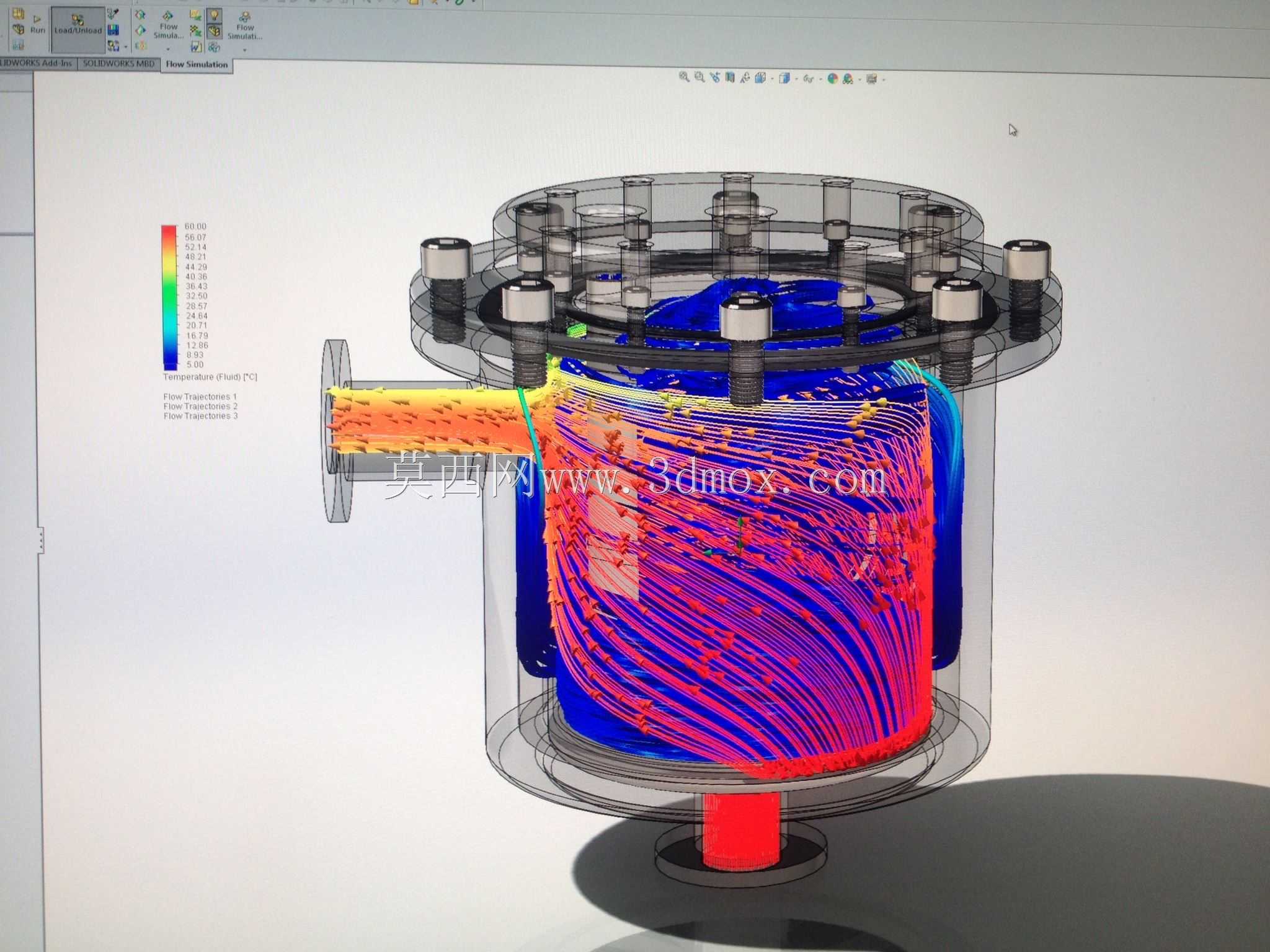Click the Run solver button
The image size is (1270, 952).
(x=37, y=24)
